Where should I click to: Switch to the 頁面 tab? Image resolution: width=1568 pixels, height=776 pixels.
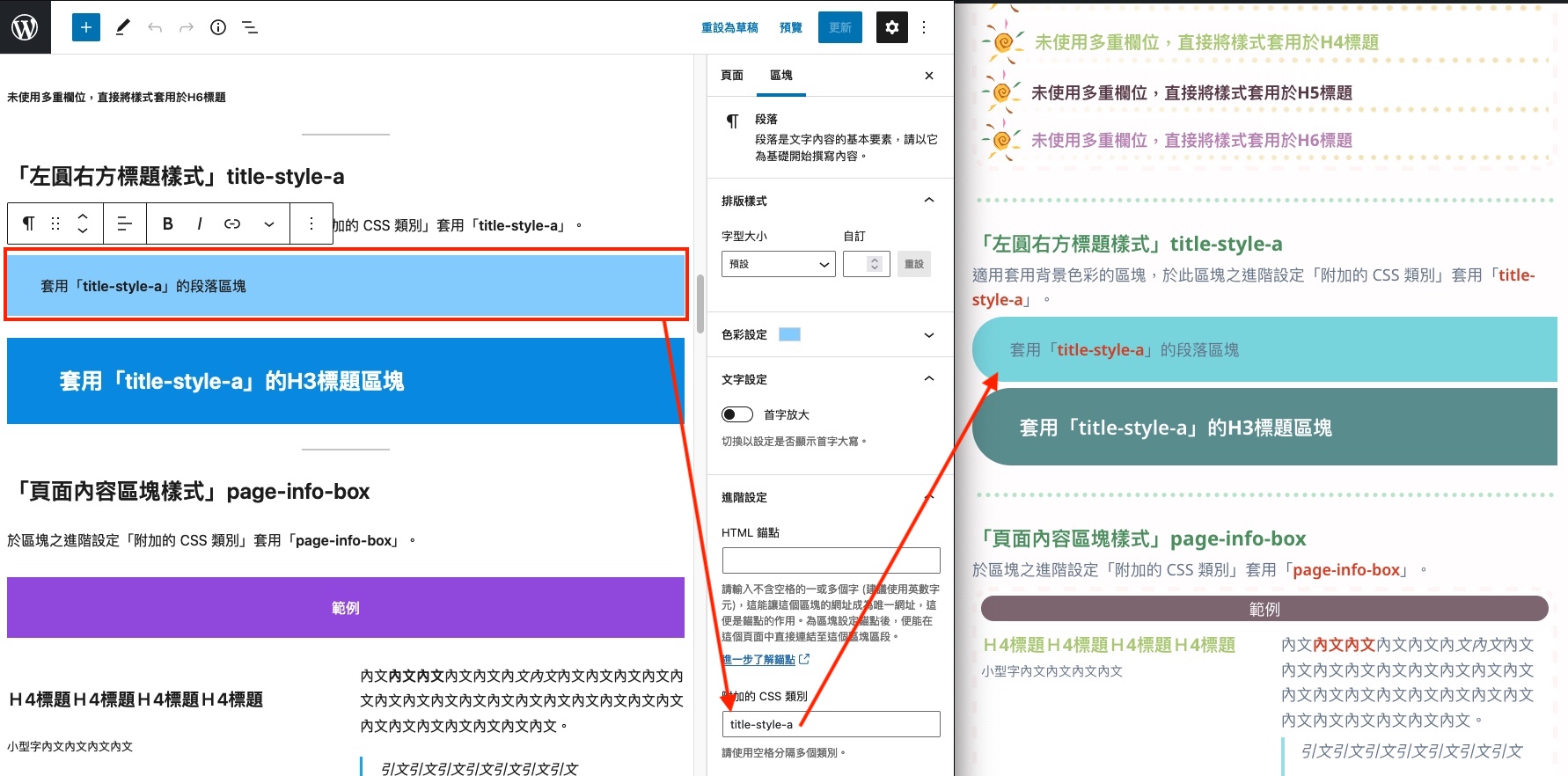click(x=732, y=76)
